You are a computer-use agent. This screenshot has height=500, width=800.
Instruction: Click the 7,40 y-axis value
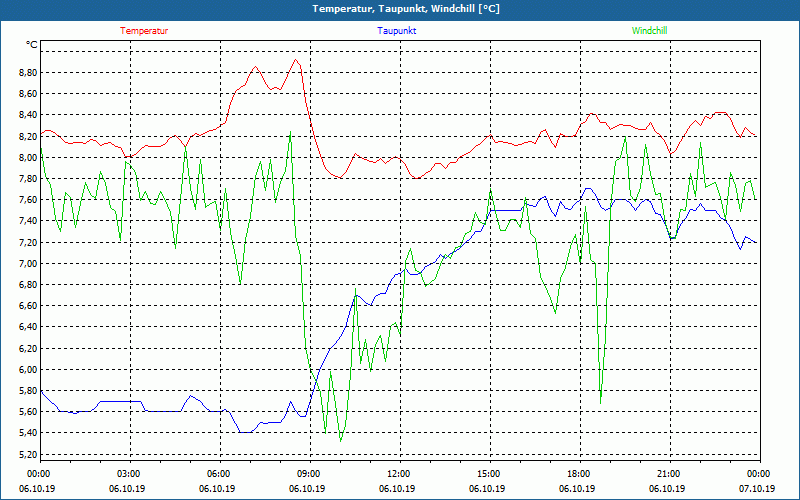point(28,221)
